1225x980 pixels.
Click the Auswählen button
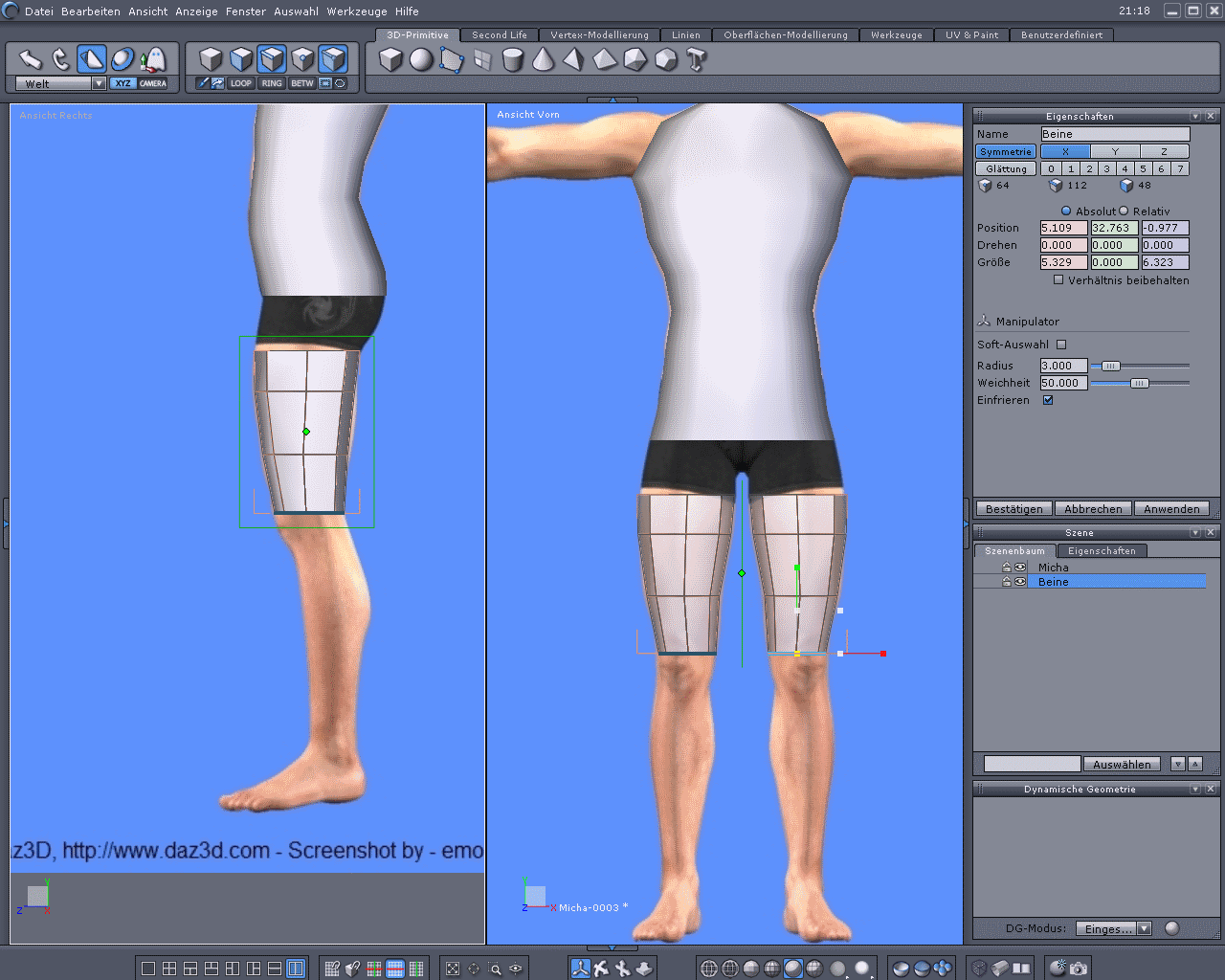tap(1122, 764)
